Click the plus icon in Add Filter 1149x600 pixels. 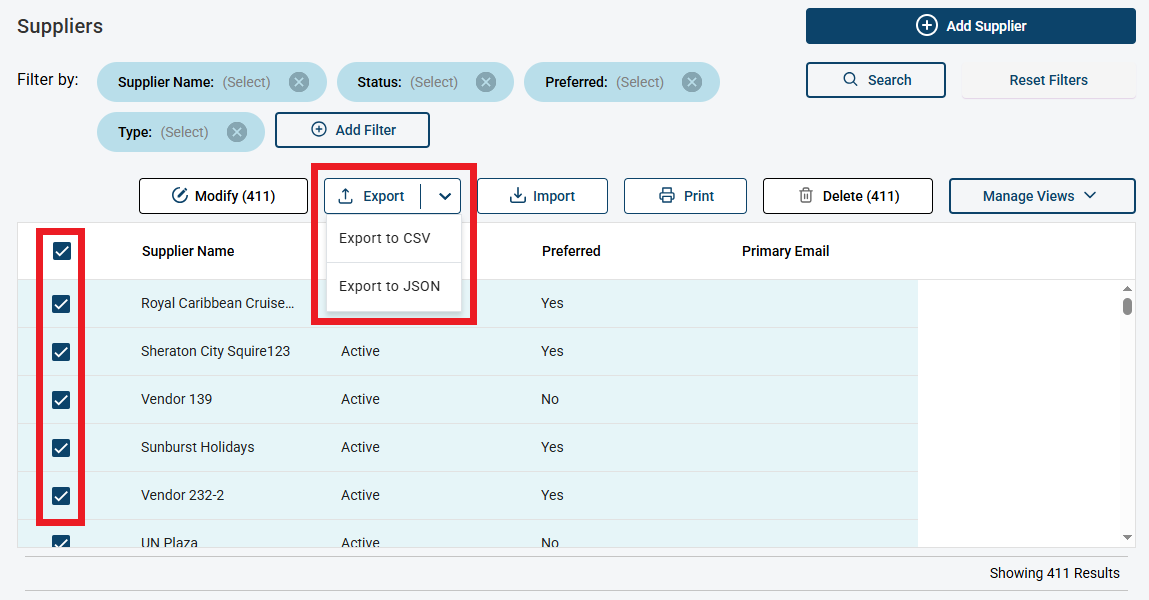click(319, 130)
